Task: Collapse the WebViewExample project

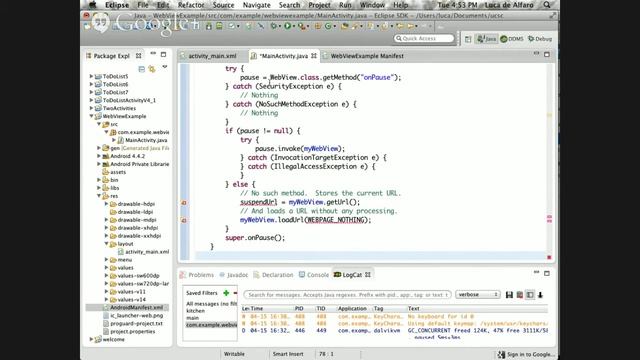Action: pyautogui.click(x=91, y=116)
